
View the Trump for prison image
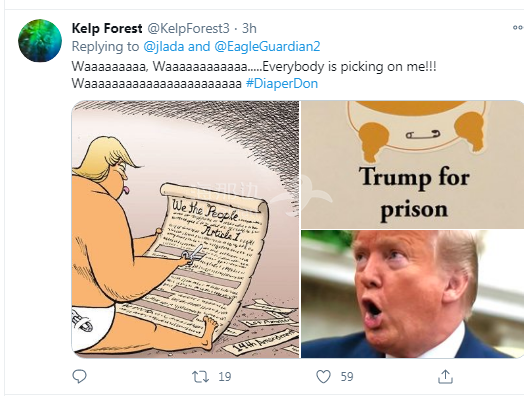click(x=412, y=164)
